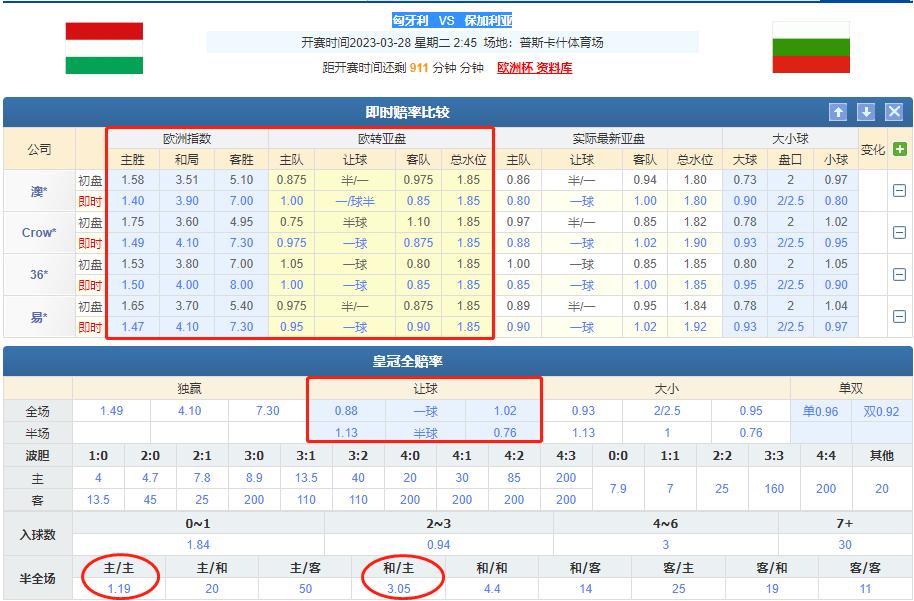
Task: Select the circled 主/主 odds 1.19
Action: coord(121,589)
